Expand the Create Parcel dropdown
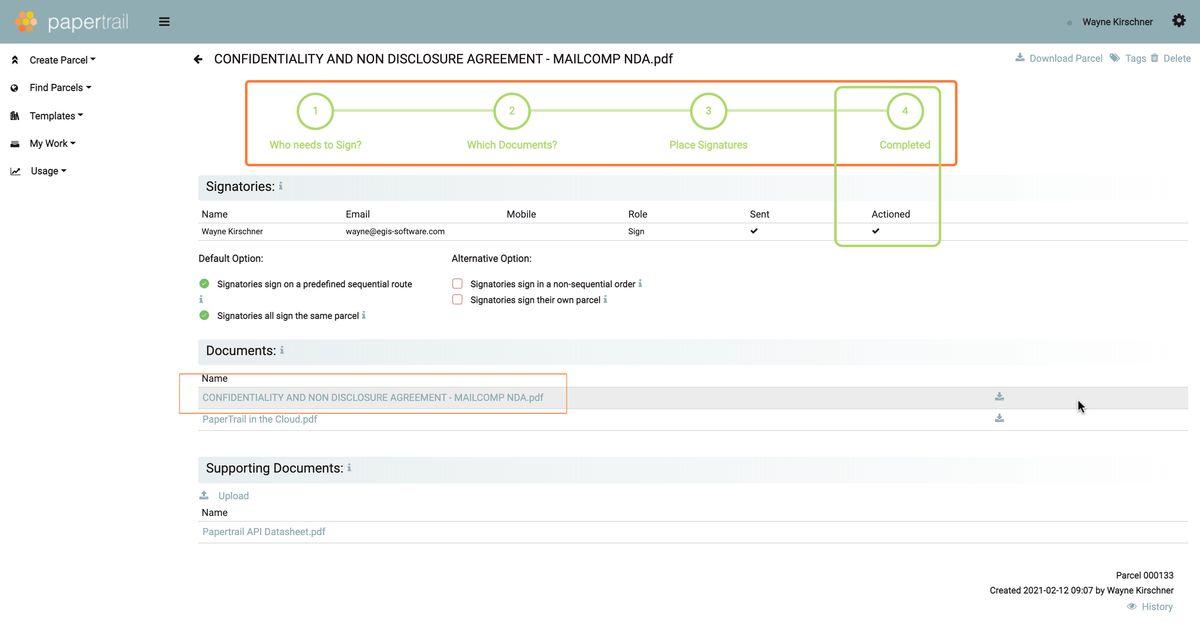This screenshot has height=626, width=1200. (x=62, y=60)
